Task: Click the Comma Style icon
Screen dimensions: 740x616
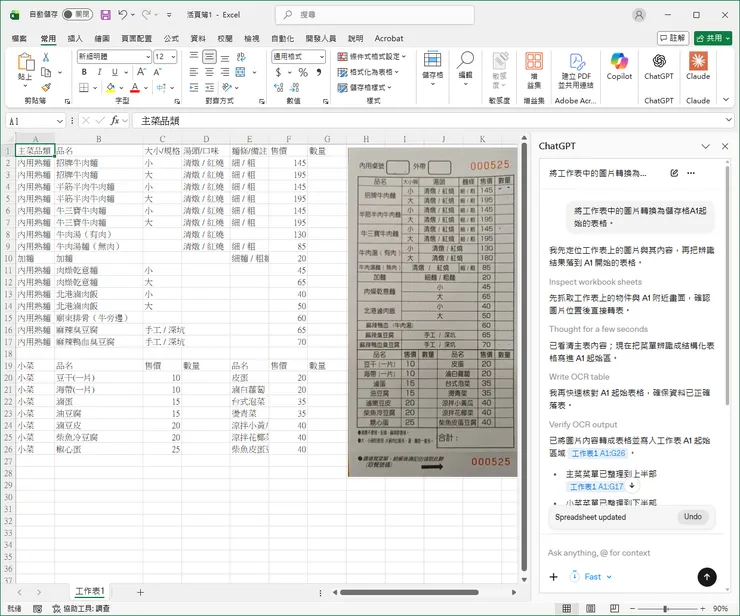Action: [319, 72]
